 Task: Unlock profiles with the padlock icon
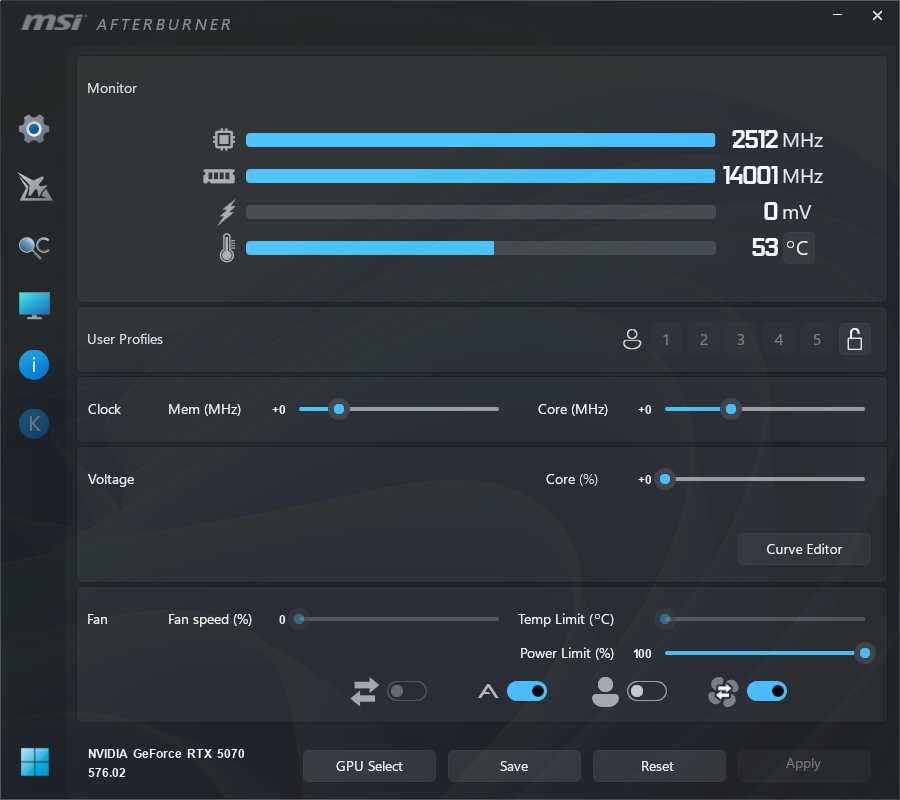click(x=854, y=340)
